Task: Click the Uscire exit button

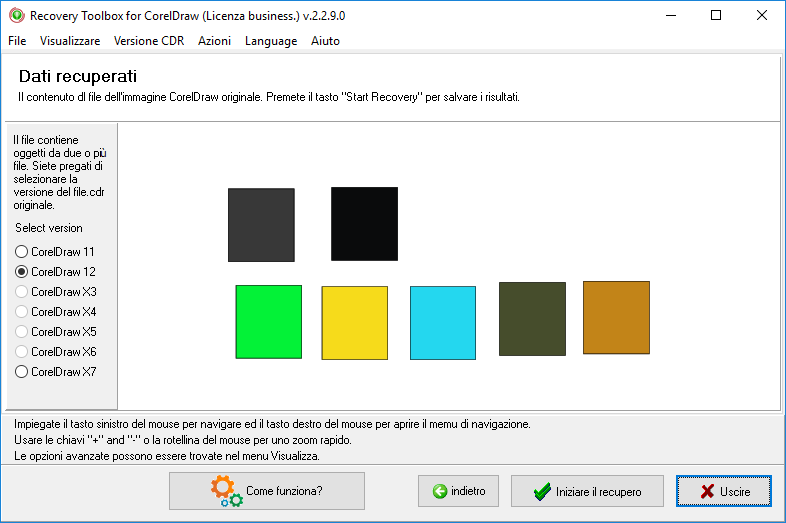Action: tap(723, 491)
